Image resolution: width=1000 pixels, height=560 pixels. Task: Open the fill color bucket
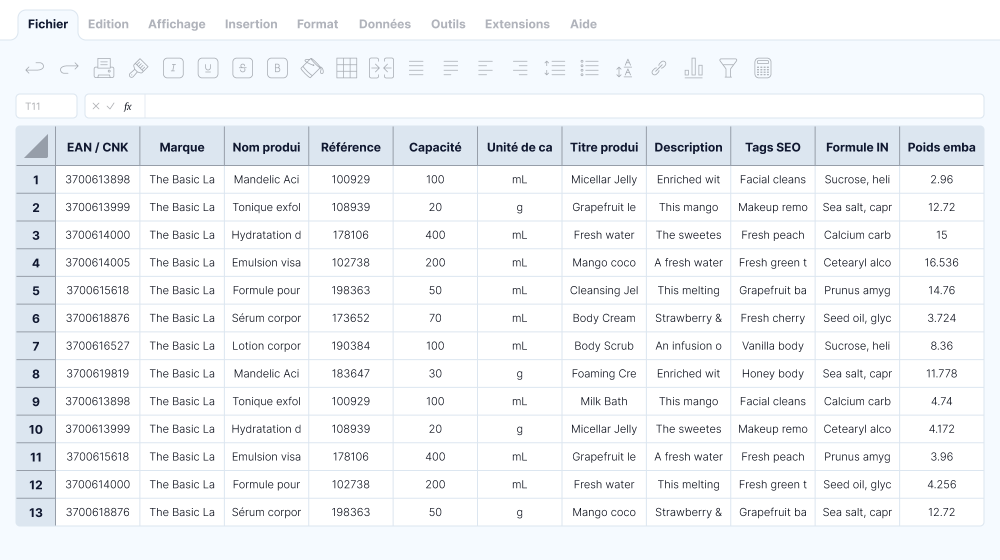coord(312,68)
